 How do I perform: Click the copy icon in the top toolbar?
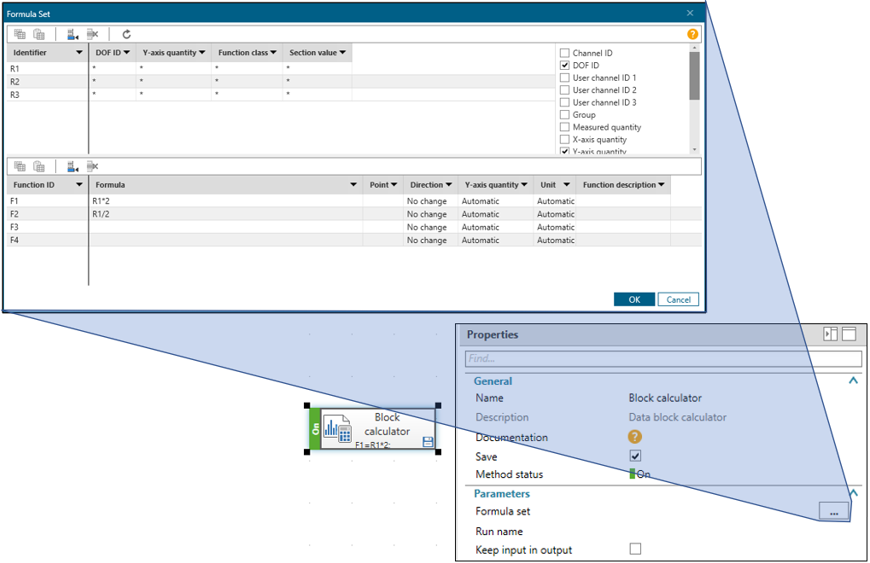tap(20, 34)
